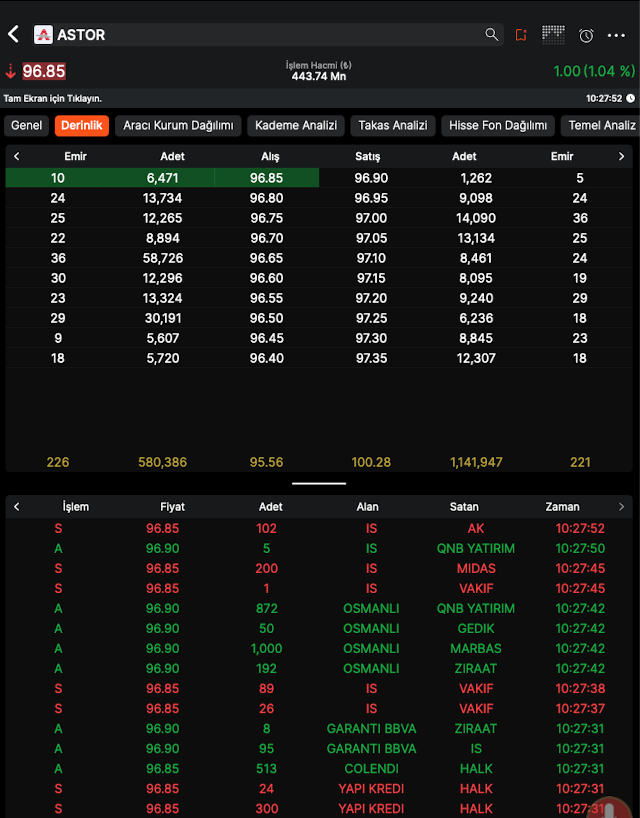Open Kademe Analizi tab
Image resolution: width=640 pixels, height=818 pixels.
tap(296, 126)
